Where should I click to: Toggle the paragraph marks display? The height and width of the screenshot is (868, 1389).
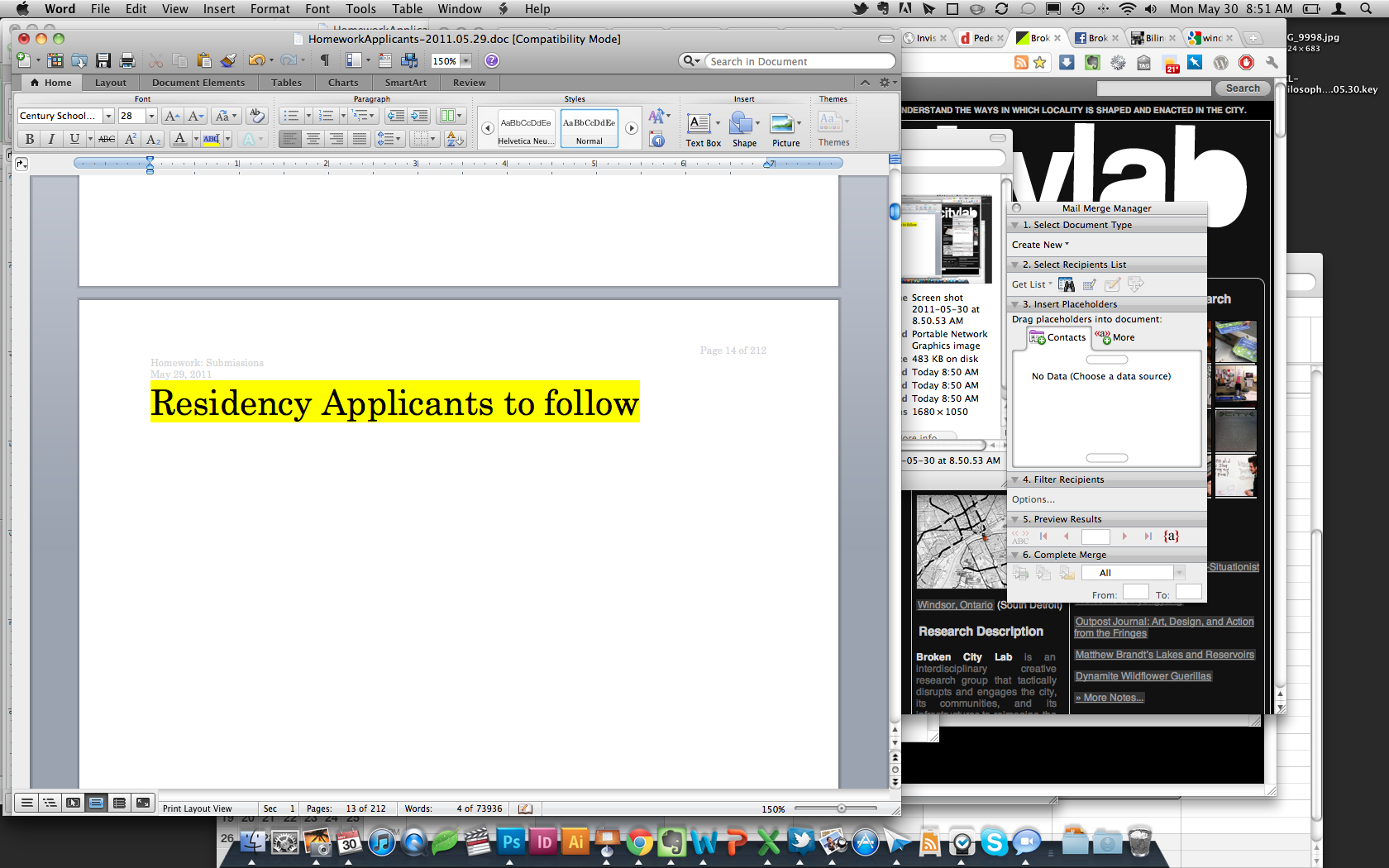[325, 60]
